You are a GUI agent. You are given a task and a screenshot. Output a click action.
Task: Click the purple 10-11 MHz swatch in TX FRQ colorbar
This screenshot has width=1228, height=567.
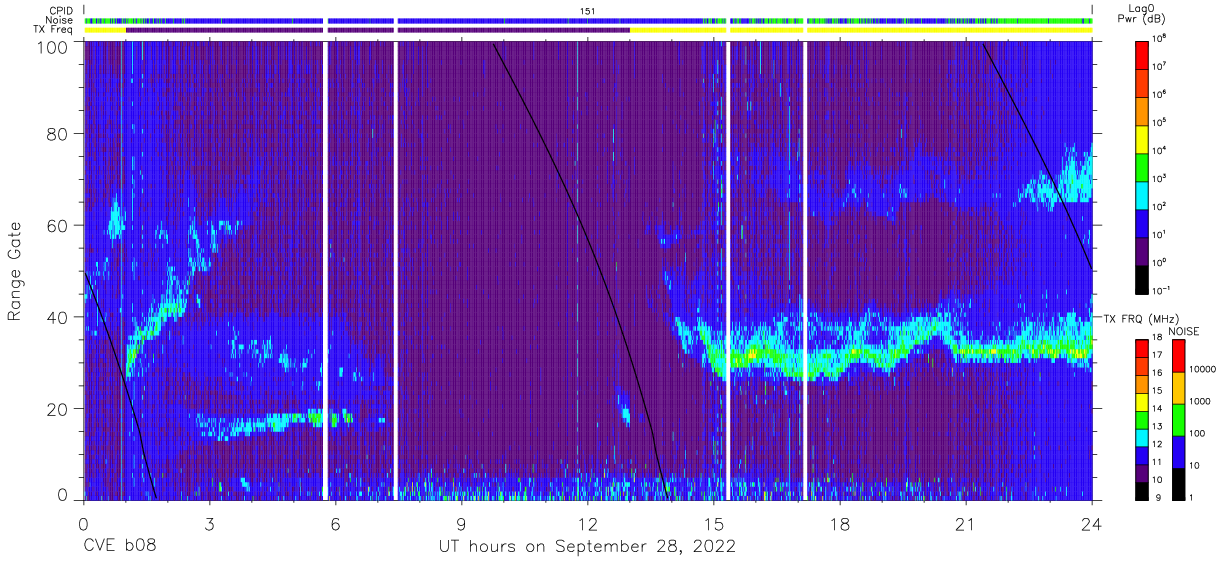(x=1144, y=472)
